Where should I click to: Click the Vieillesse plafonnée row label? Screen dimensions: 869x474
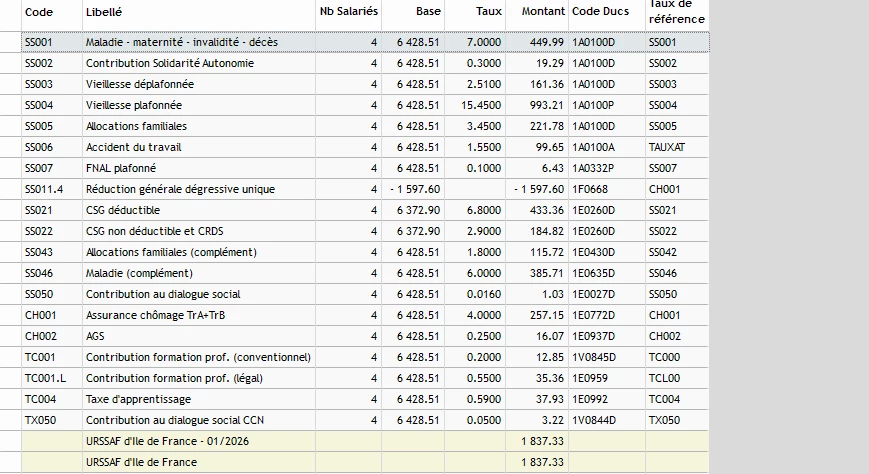(134, 106)
